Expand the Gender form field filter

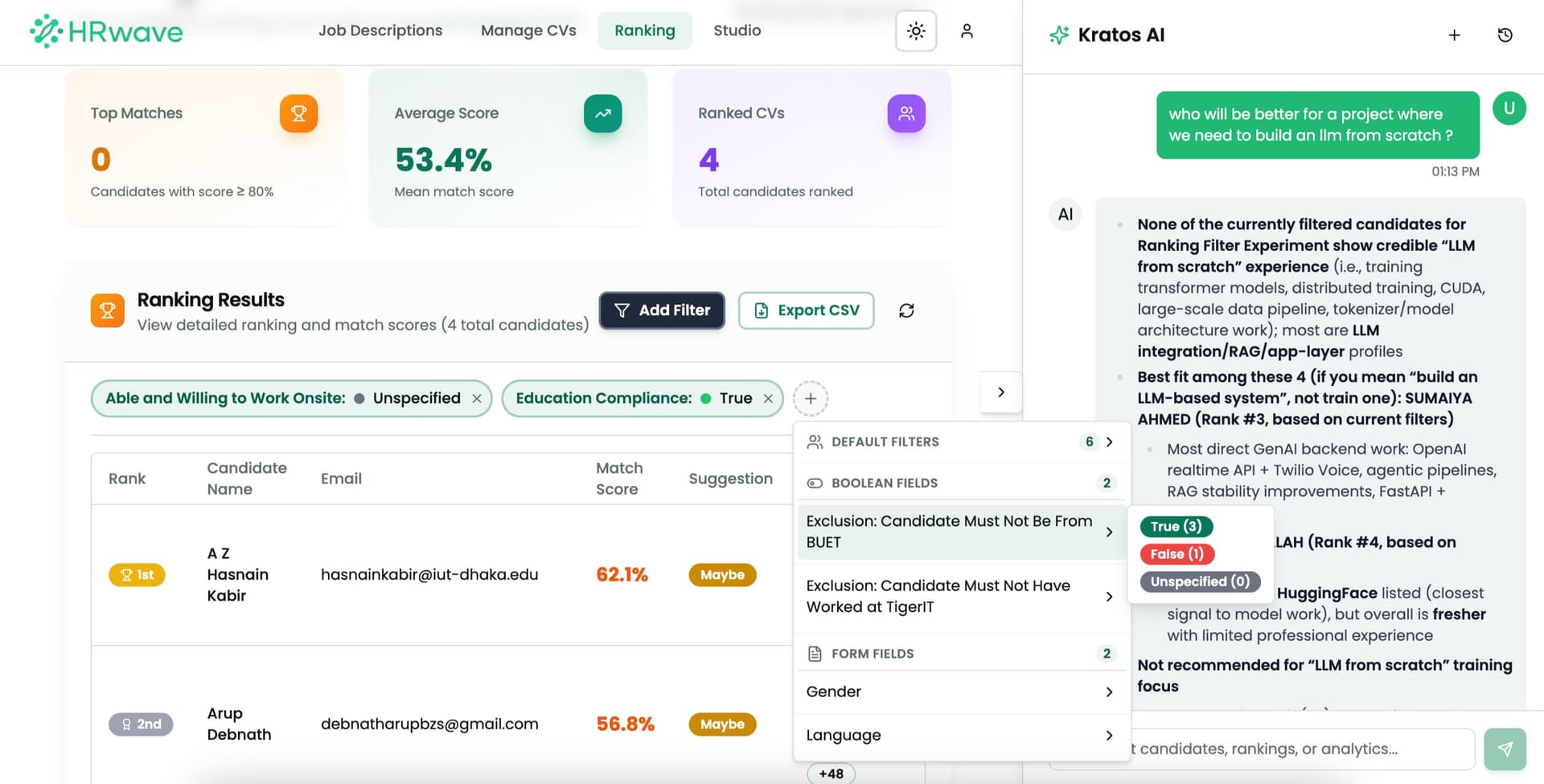click(x=961, y=692)
